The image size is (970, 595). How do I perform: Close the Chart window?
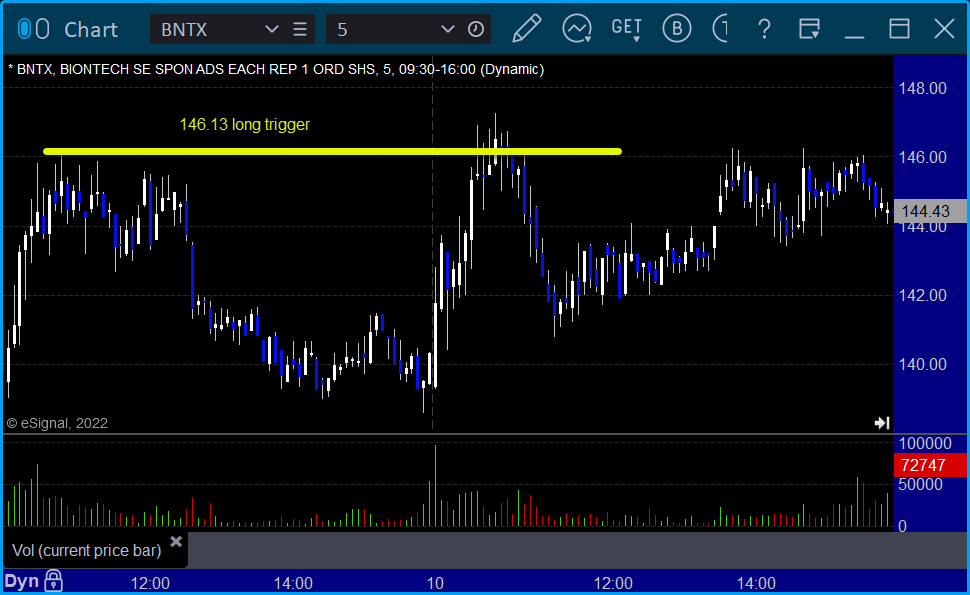pos(945,29)
